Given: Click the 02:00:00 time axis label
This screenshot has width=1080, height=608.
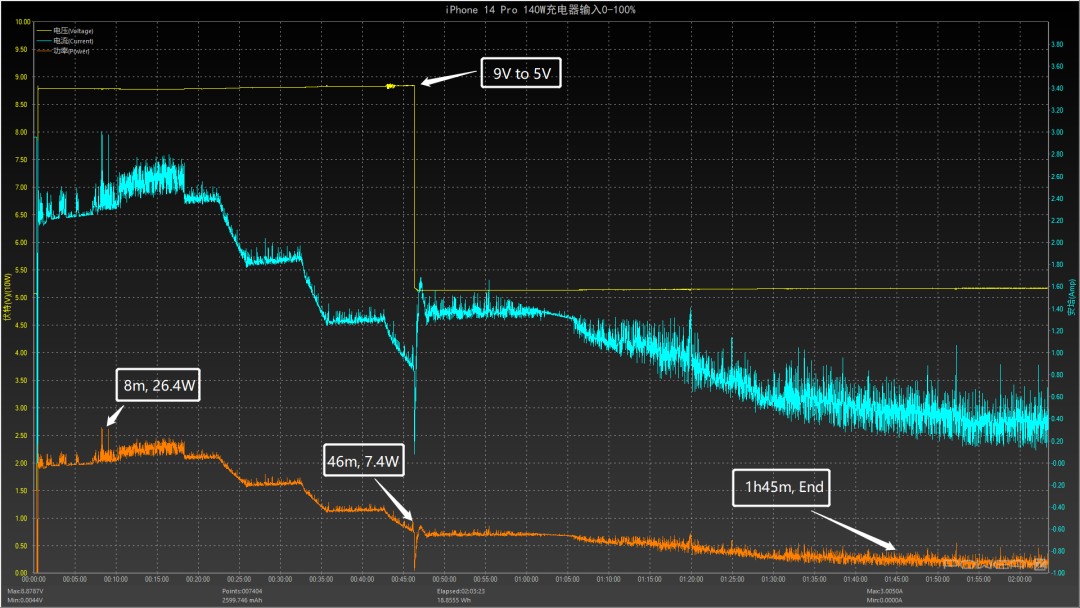Looking at the screenshot, I should pyautogui.click(x=1019, y=580).
